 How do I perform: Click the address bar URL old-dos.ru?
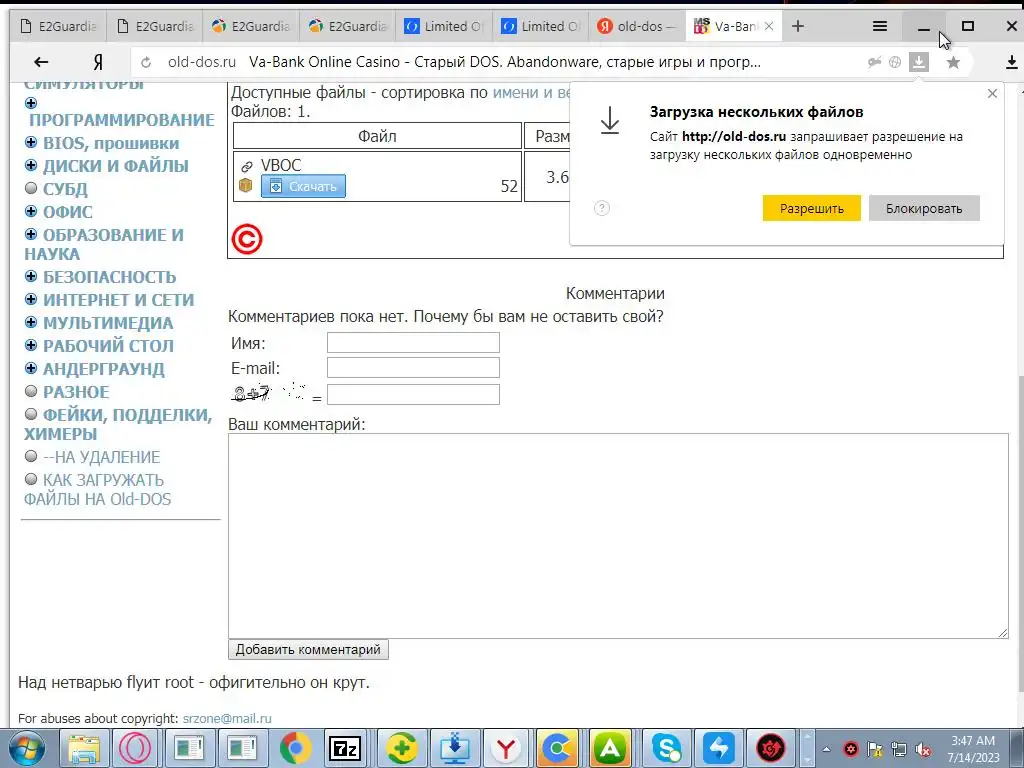[x=202, y=62]
